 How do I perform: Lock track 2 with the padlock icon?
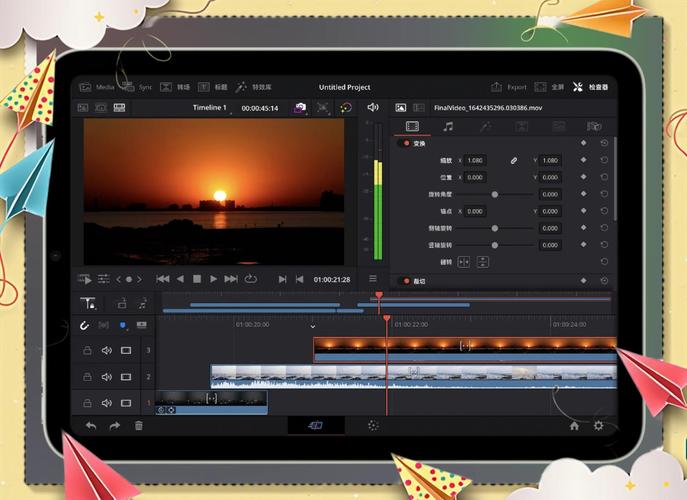(88, 377)
